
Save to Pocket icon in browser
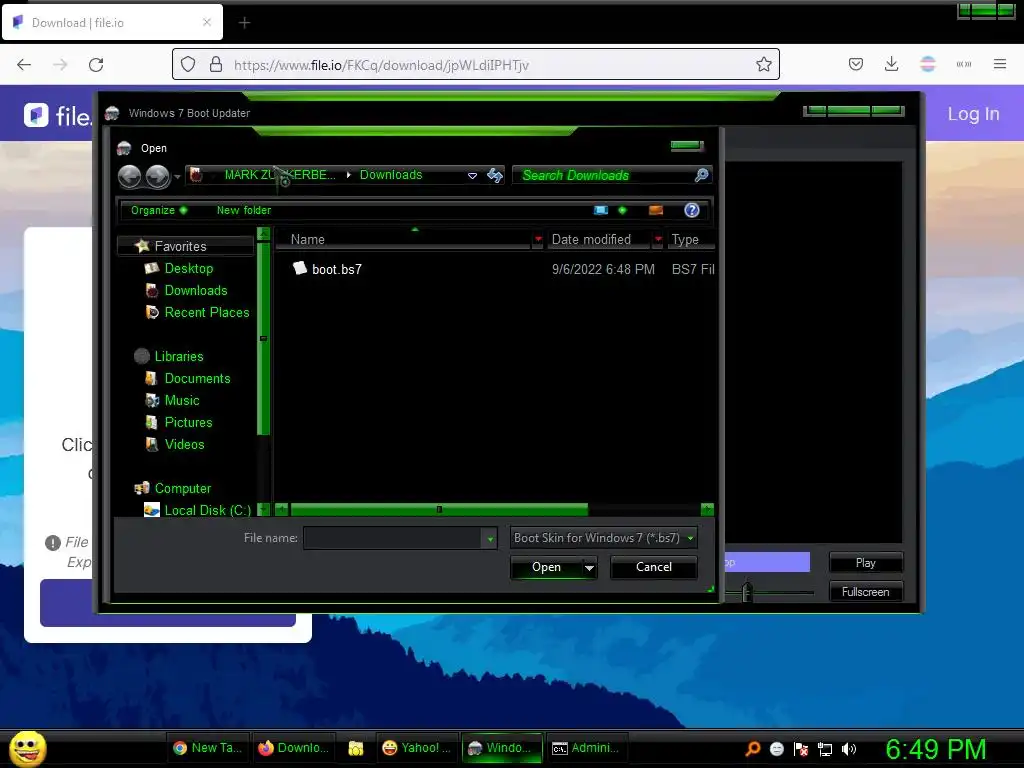point(856,64)
